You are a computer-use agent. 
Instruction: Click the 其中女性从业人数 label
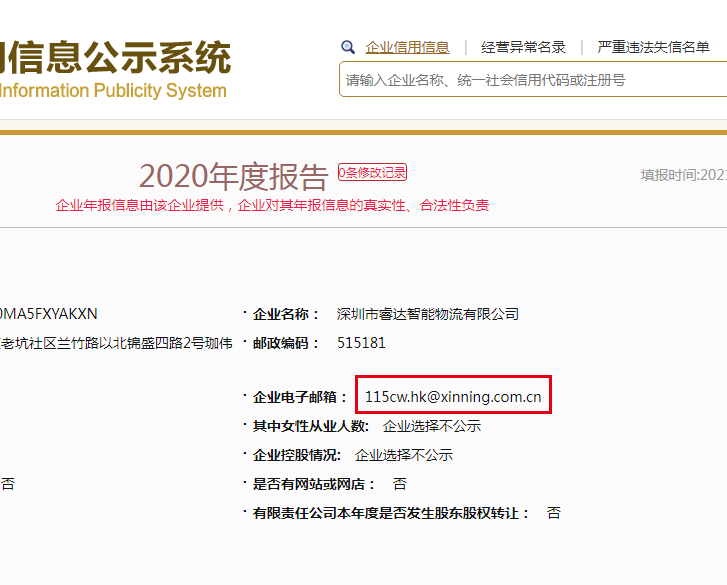coord(311,426)
